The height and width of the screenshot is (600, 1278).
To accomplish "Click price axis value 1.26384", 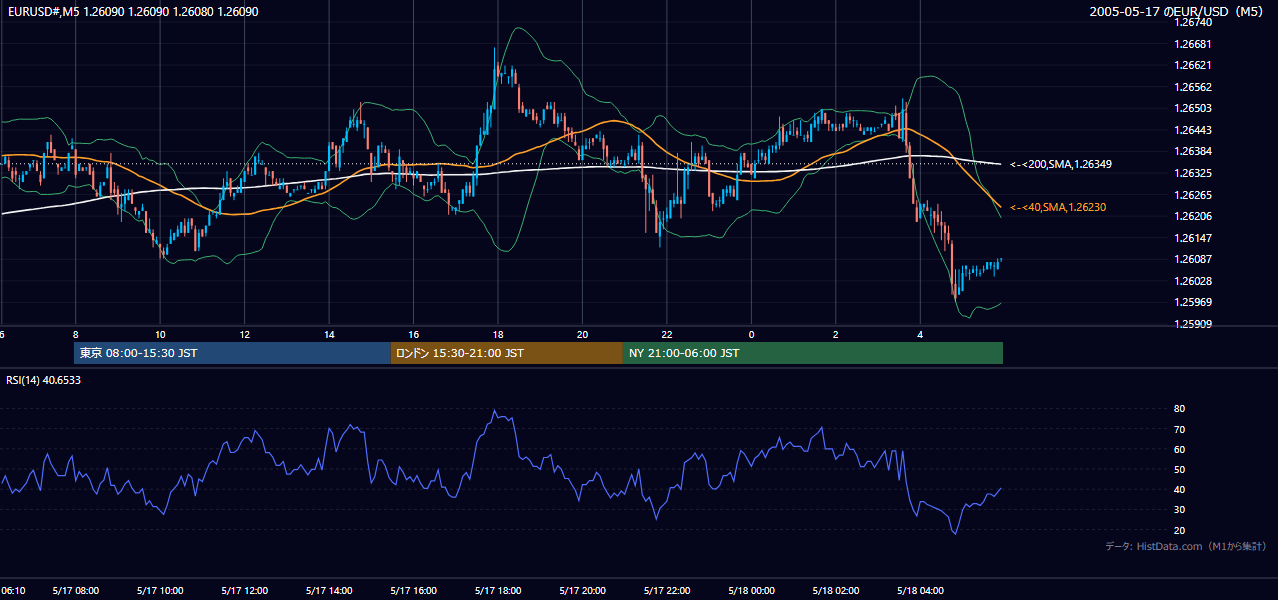I will 1194,151.
